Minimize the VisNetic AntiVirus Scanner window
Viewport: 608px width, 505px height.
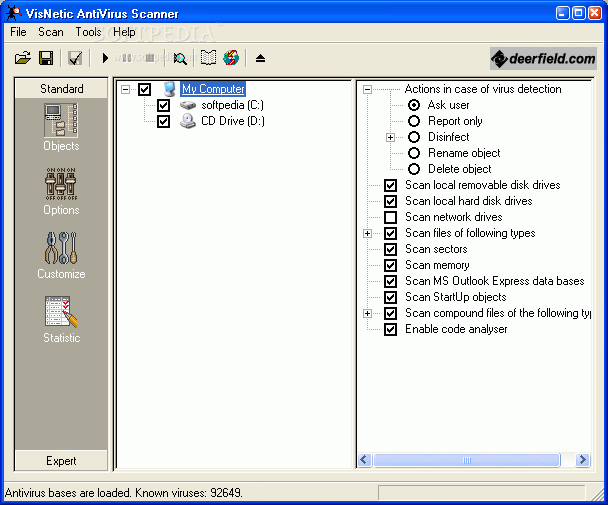coord(563,13)
